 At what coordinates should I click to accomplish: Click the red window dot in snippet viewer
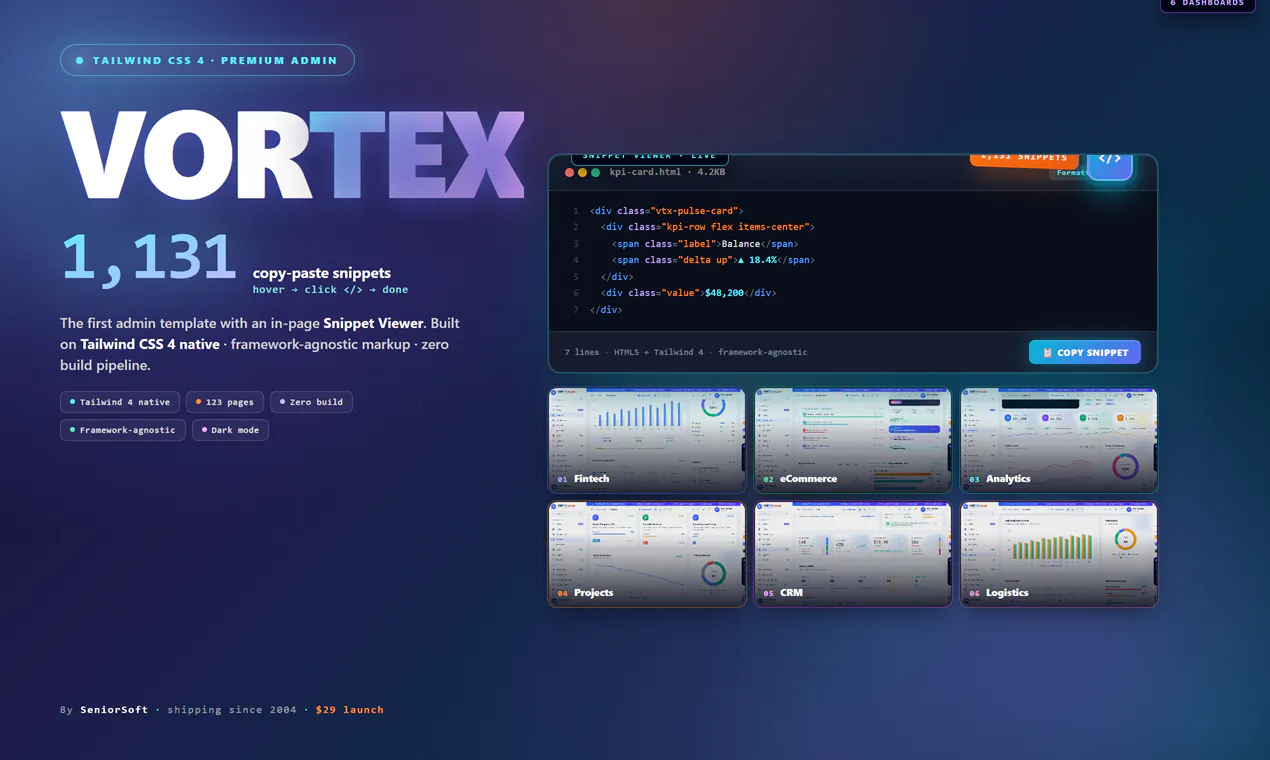click(x=569, y=173)
